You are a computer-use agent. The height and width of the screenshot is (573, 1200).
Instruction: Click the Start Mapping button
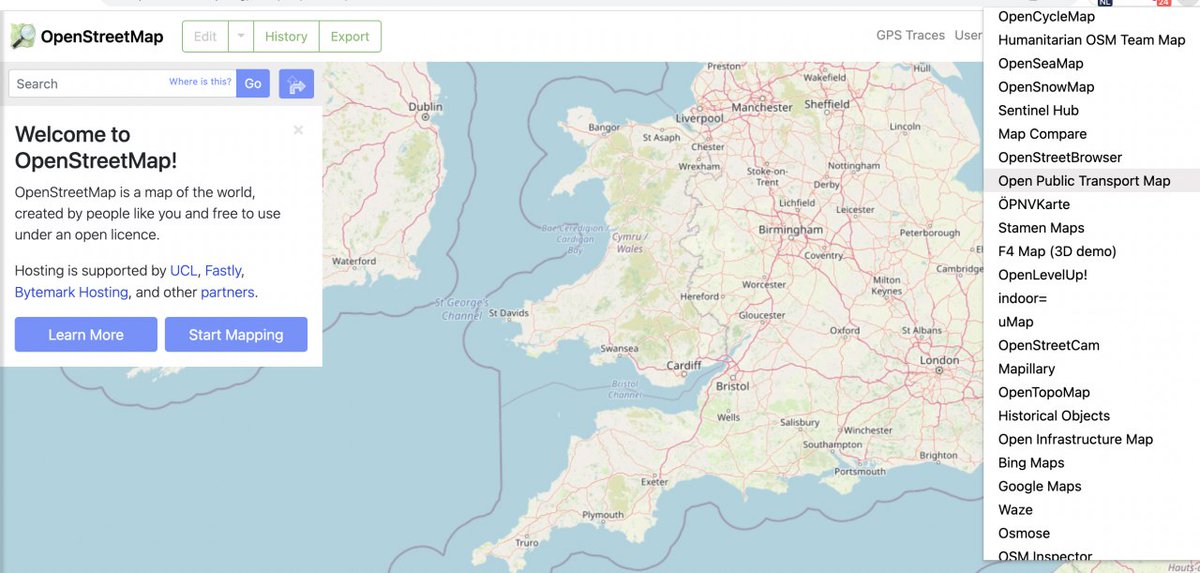pos(236,335)
